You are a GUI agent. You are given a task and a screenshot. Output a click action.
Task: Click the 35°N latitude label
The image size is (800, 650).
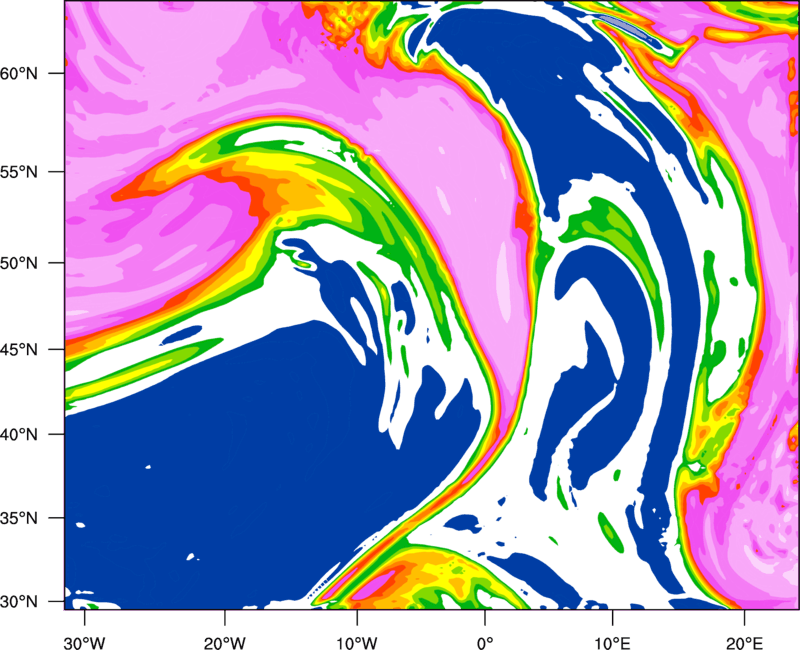click(x=19, y=518)
